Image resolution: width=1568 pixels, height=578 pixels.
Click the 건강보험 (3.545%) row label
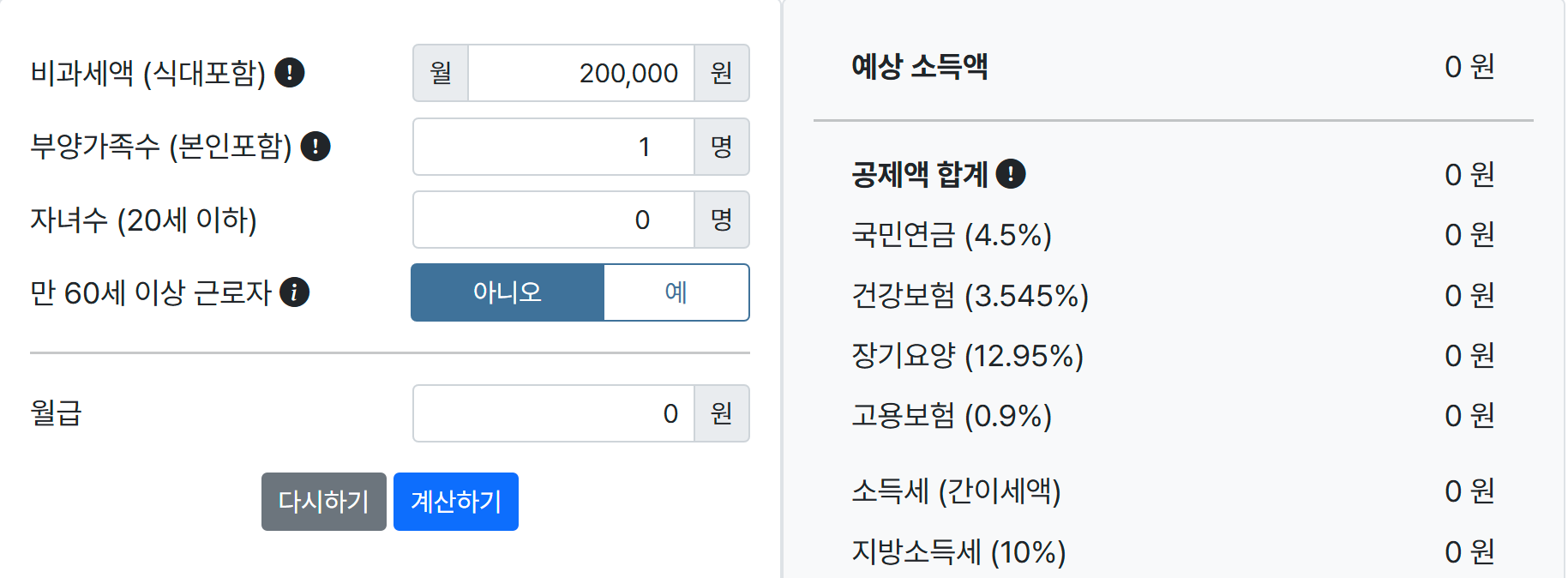pyautogui.click(x=970, y=295)
